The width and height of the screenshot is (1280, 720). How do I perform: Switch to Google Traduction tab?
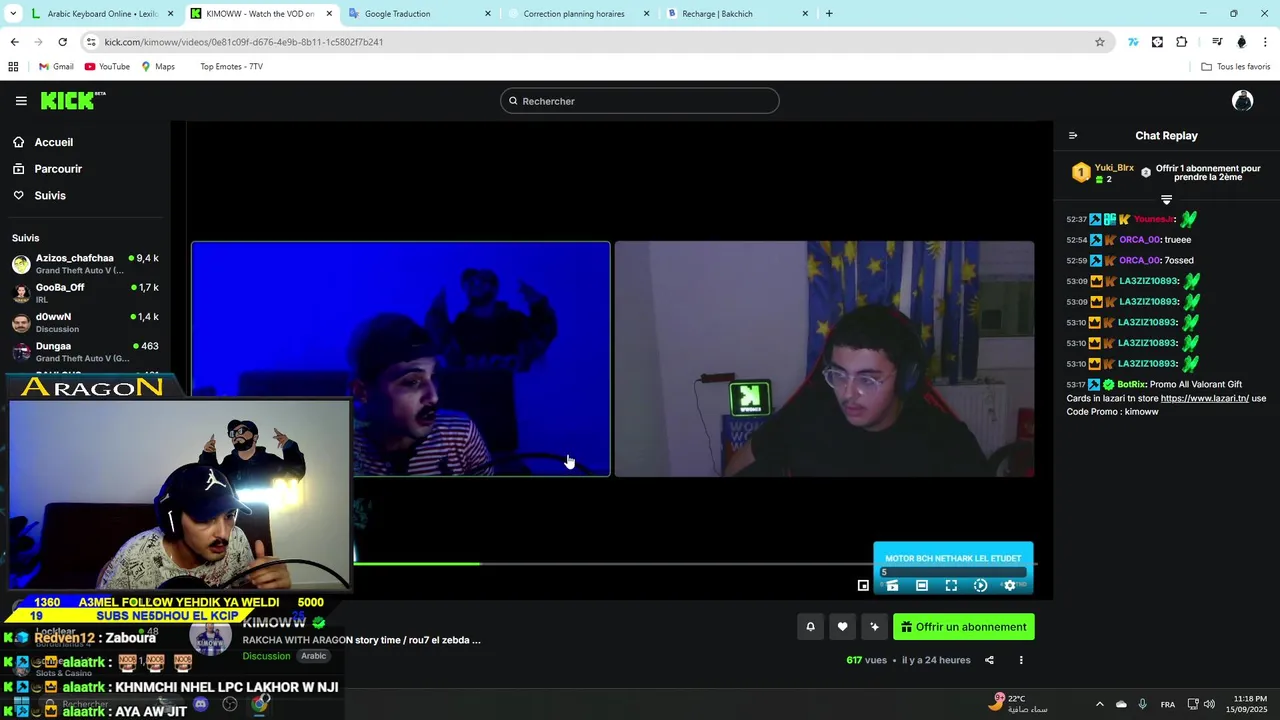(x=418, y=14)
